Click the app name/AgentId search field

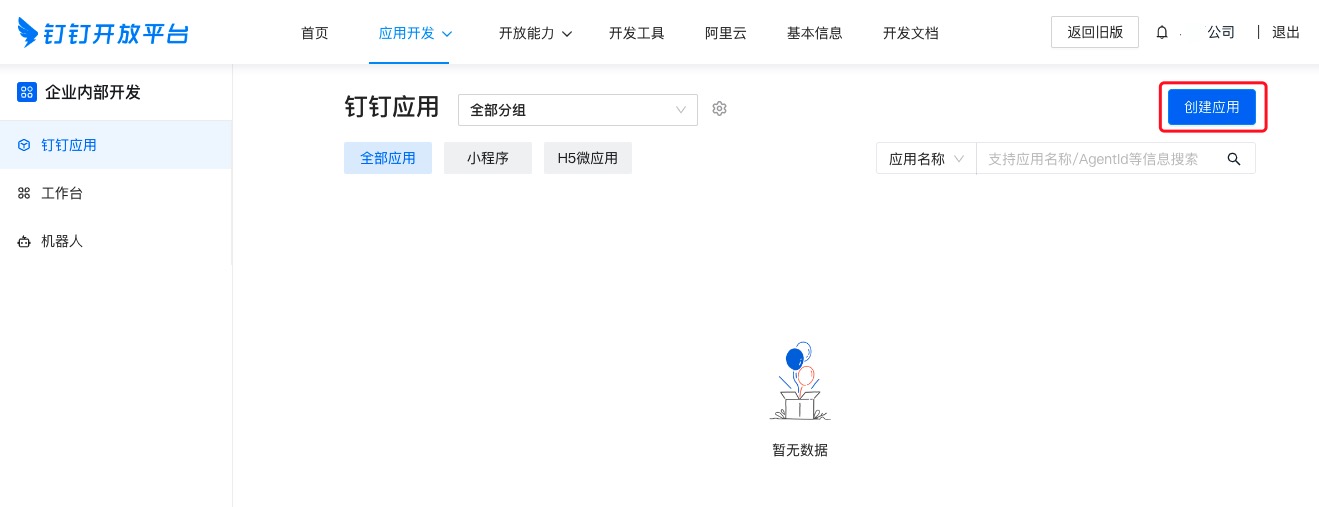click(x=1102, y=158)
